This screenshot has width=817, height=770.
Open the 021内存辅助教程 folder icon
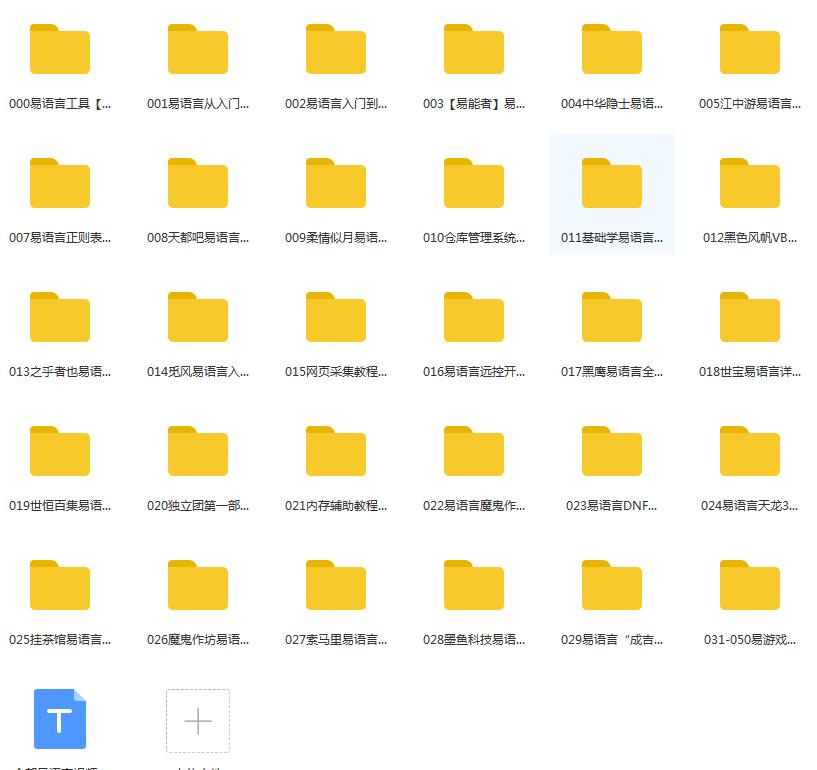coord(336,451)
